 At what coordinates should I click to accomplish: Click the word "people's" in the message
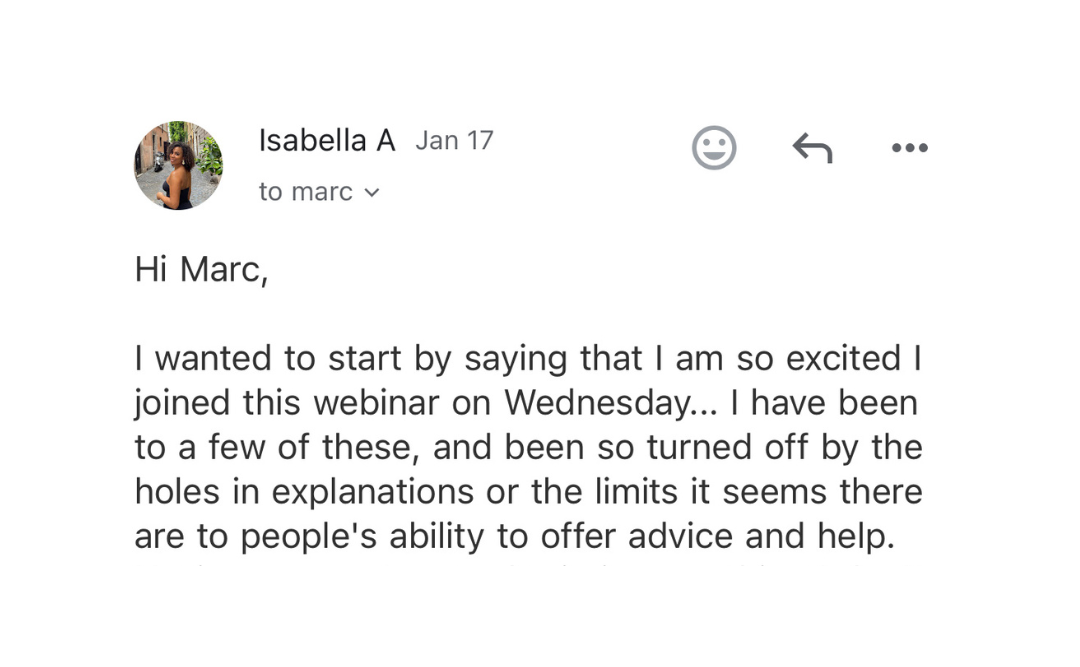point(309,537)
